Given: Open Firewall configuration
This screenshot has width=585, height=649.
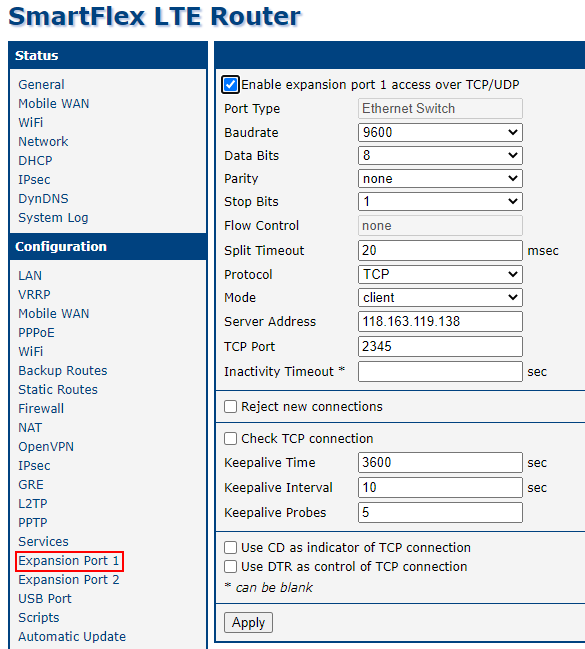Looking at the screenshot, I should coord(41,409).
